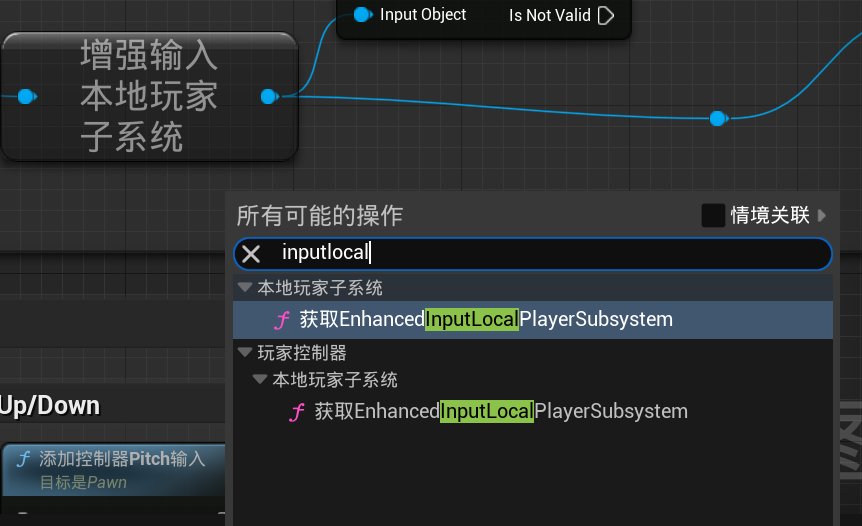Click the Is Not Valid exec pin
The height and width of the screenshot is (526, 862).
pos(605,15)
